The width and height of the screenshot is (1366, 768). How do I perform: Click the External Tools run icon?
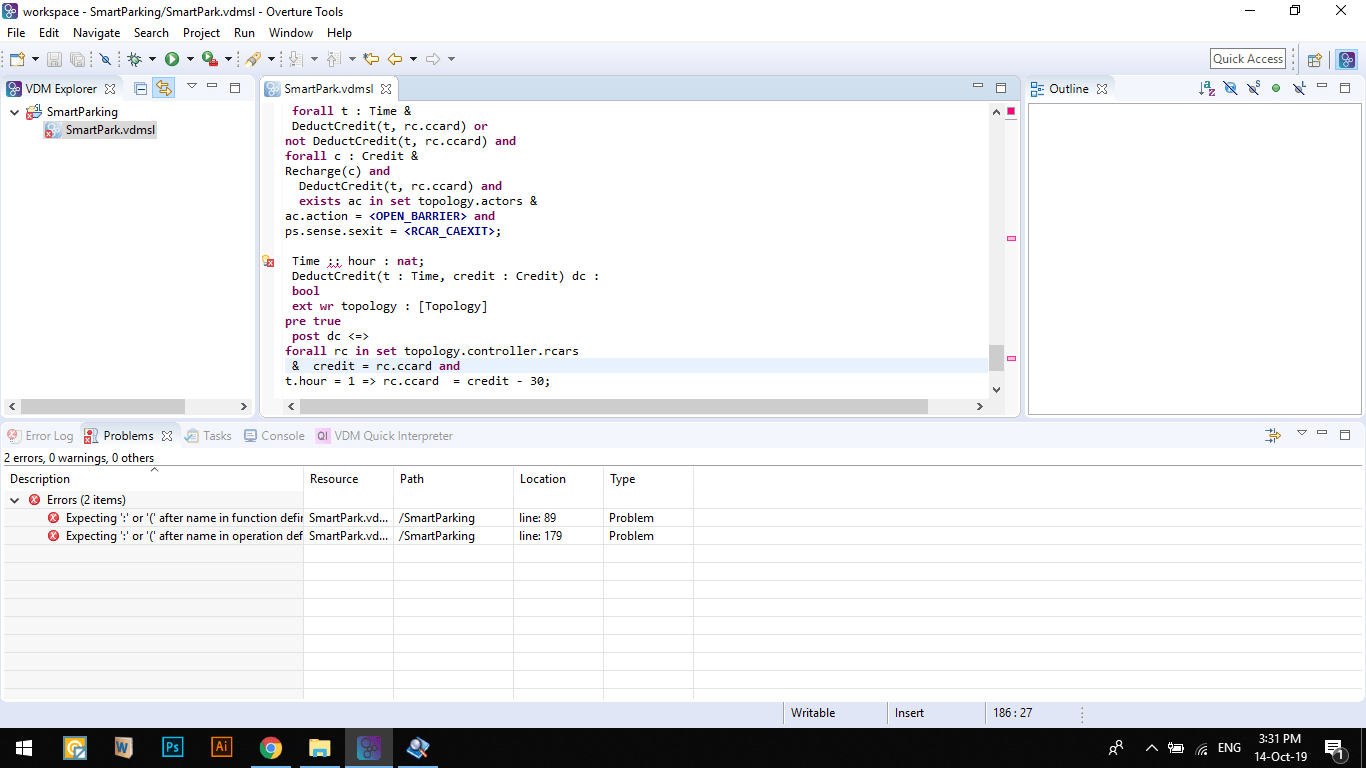click(210, 59)
